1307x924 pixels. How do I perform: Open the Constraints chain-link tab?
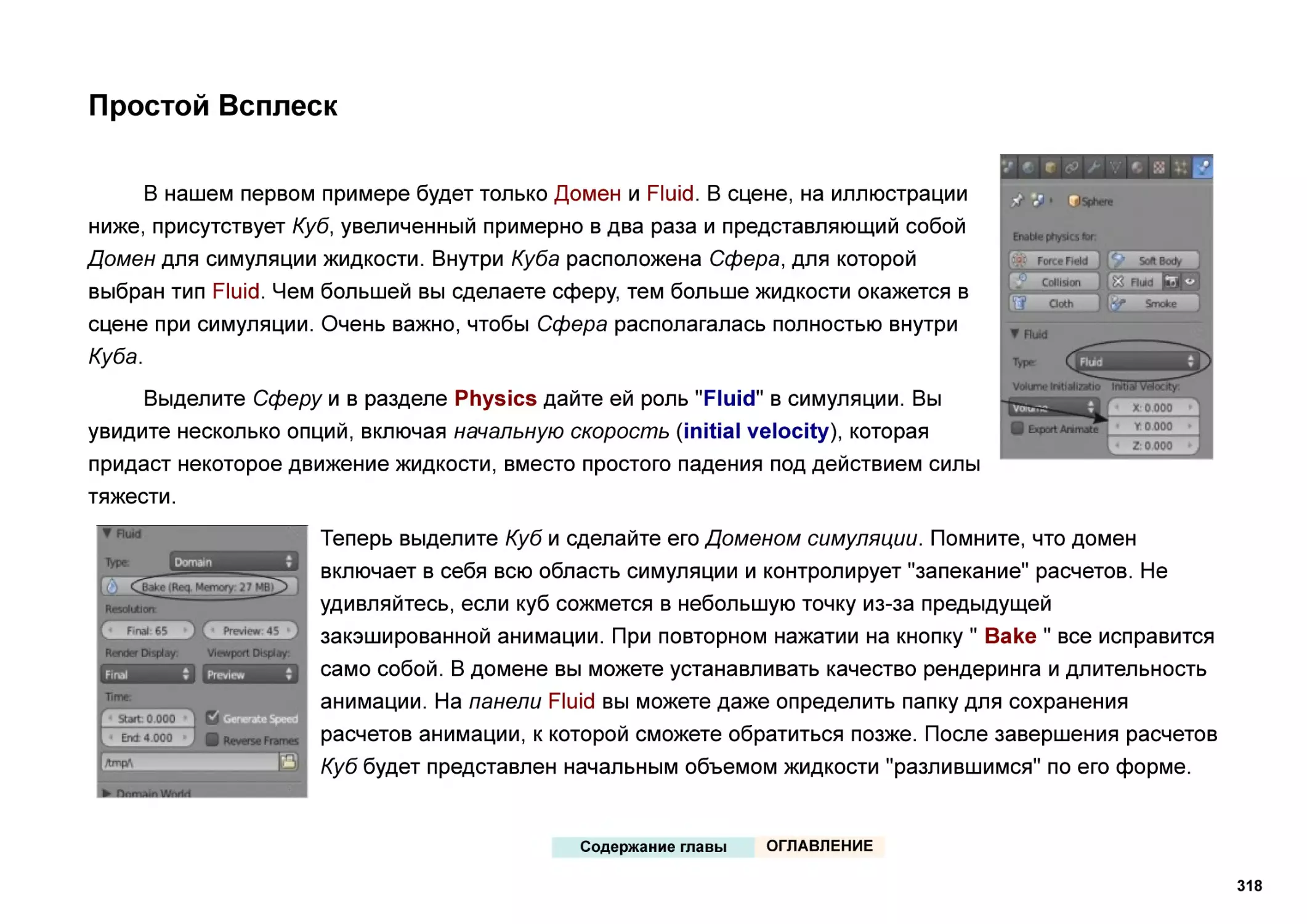[1072, 168]
